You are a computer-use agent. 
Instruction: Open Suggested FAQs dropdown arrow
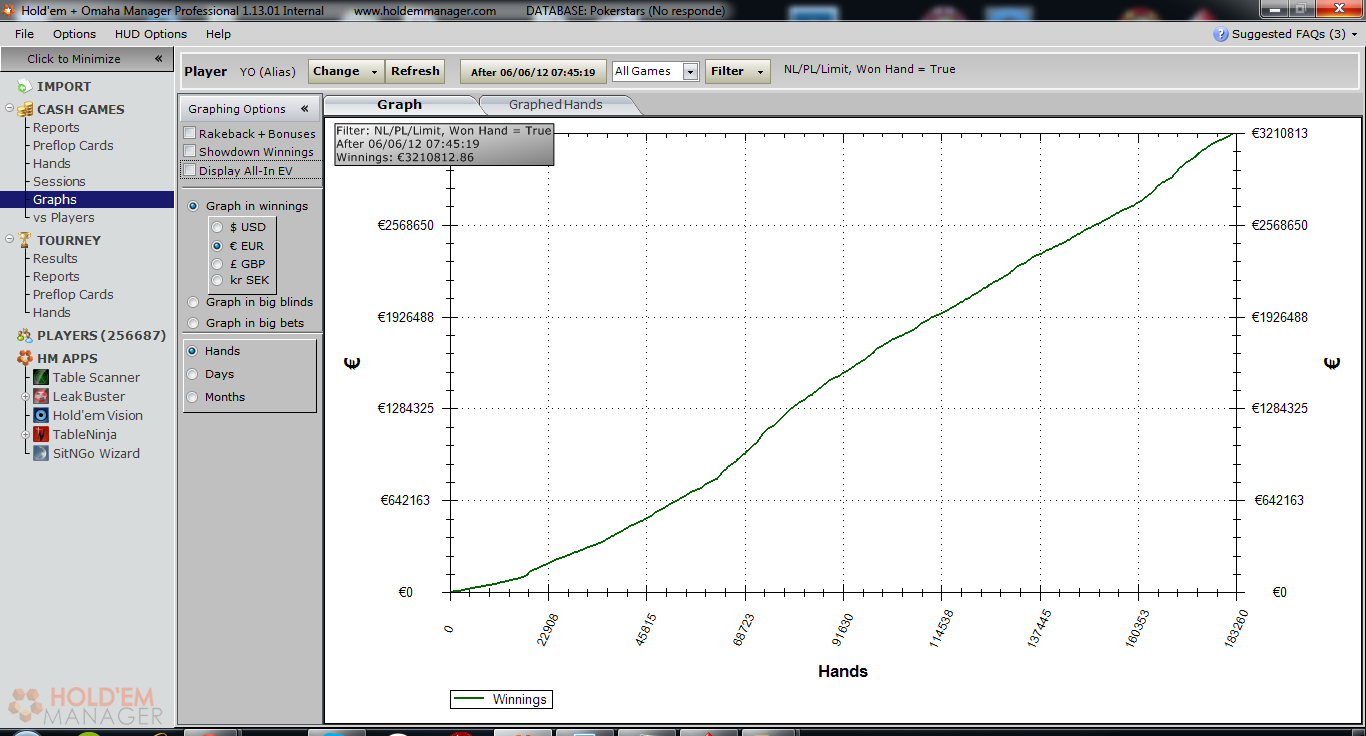pyautogui.click(x=1354, y=34)
